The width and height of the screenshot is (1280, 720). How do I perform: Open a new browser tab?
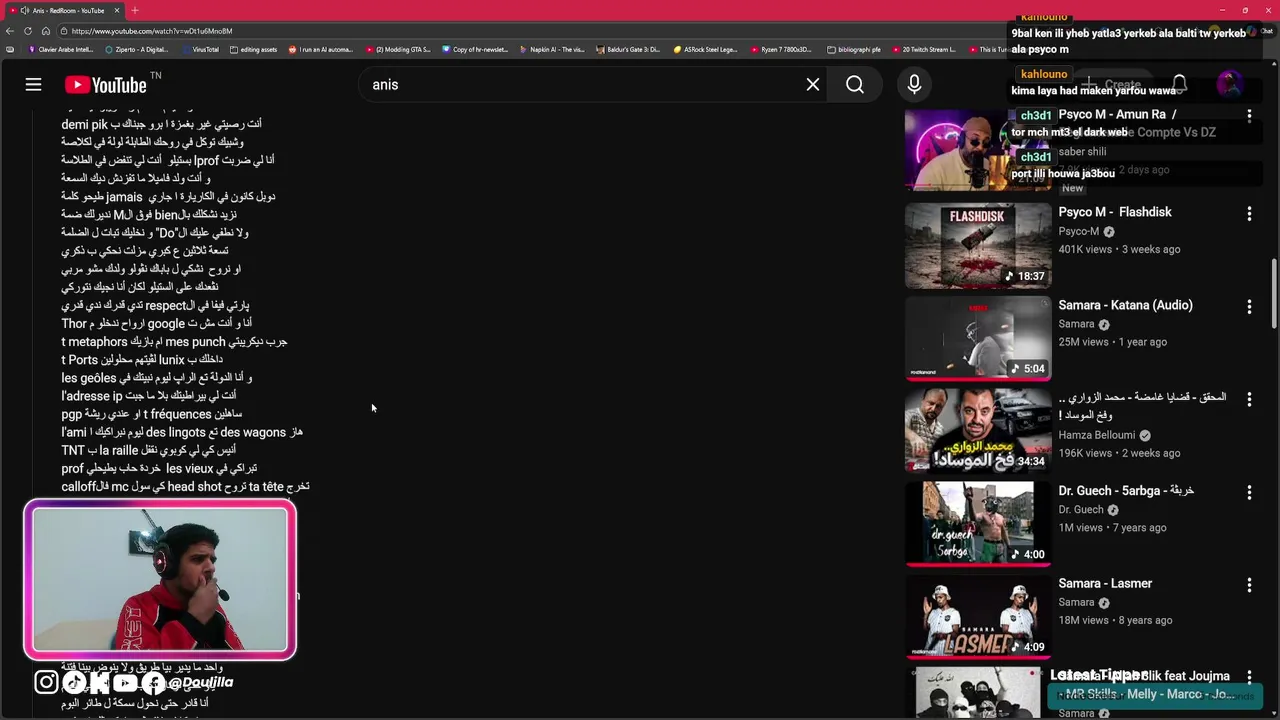(134, 10)
